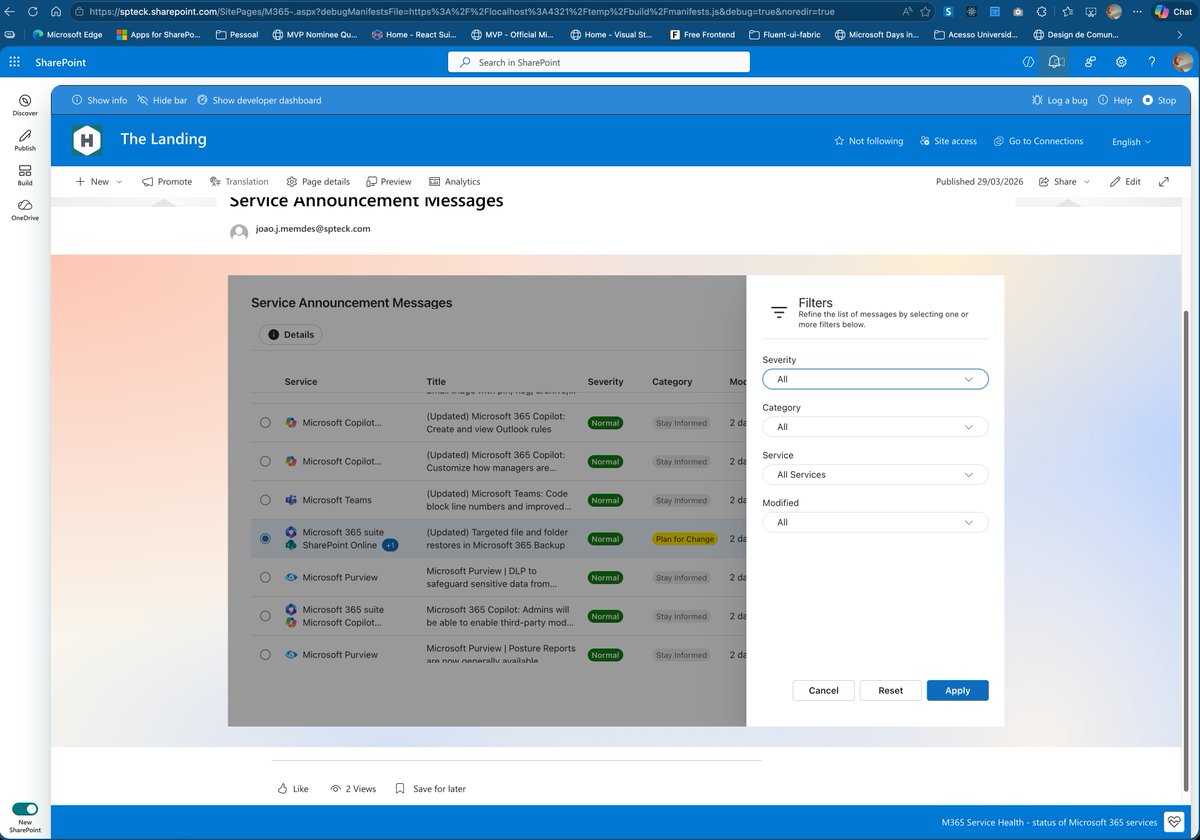Open the Preview of the page
1200x840 pixels.
[388, 181]
